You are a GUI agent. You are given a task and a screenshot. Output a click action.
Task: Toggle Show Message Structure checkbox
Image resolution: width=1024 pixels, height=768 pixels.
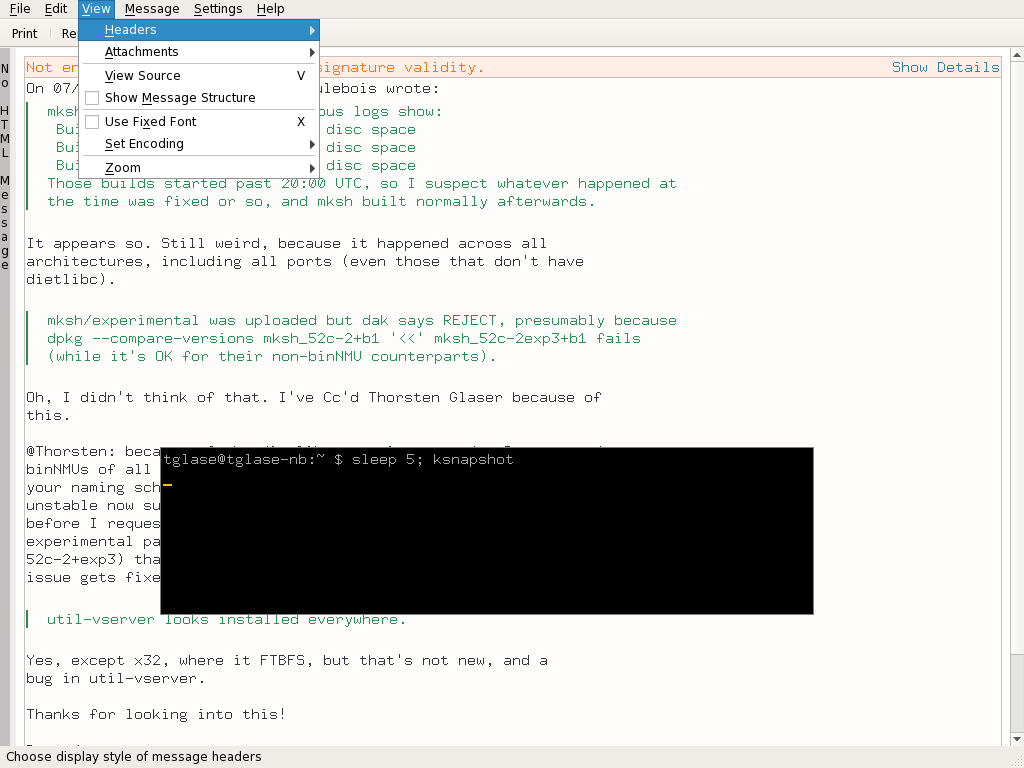[92, 98]
